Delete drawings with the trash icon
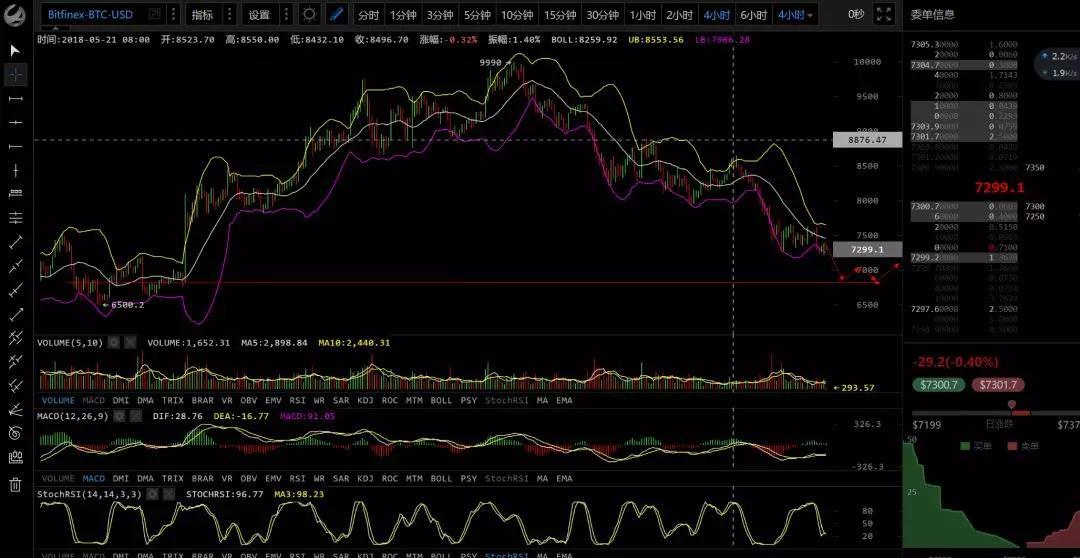The width and height of the screenshot is (1080, 558). pyautogui.click(x=15, y=484)
